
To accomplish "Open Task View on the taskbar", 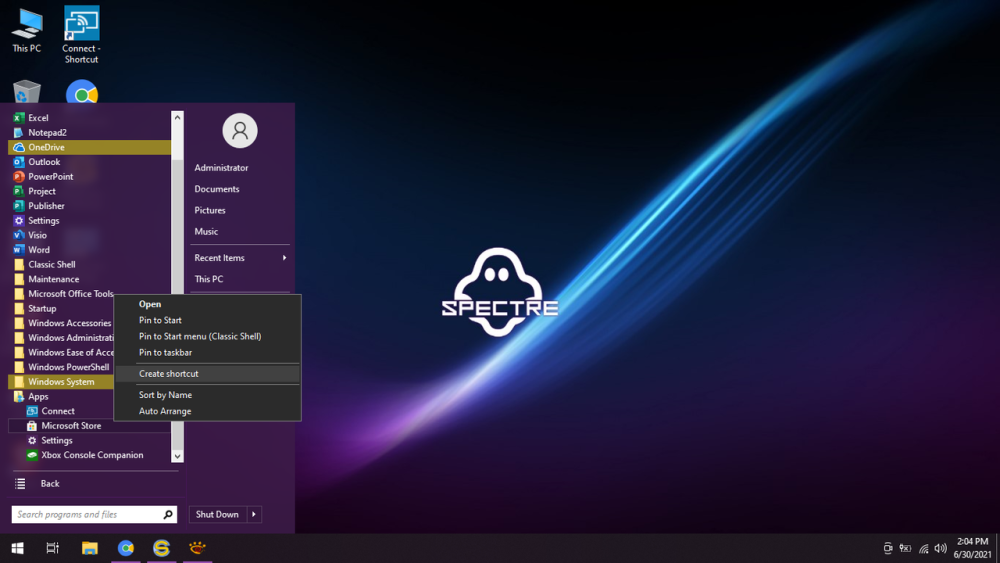I will 53,548.
